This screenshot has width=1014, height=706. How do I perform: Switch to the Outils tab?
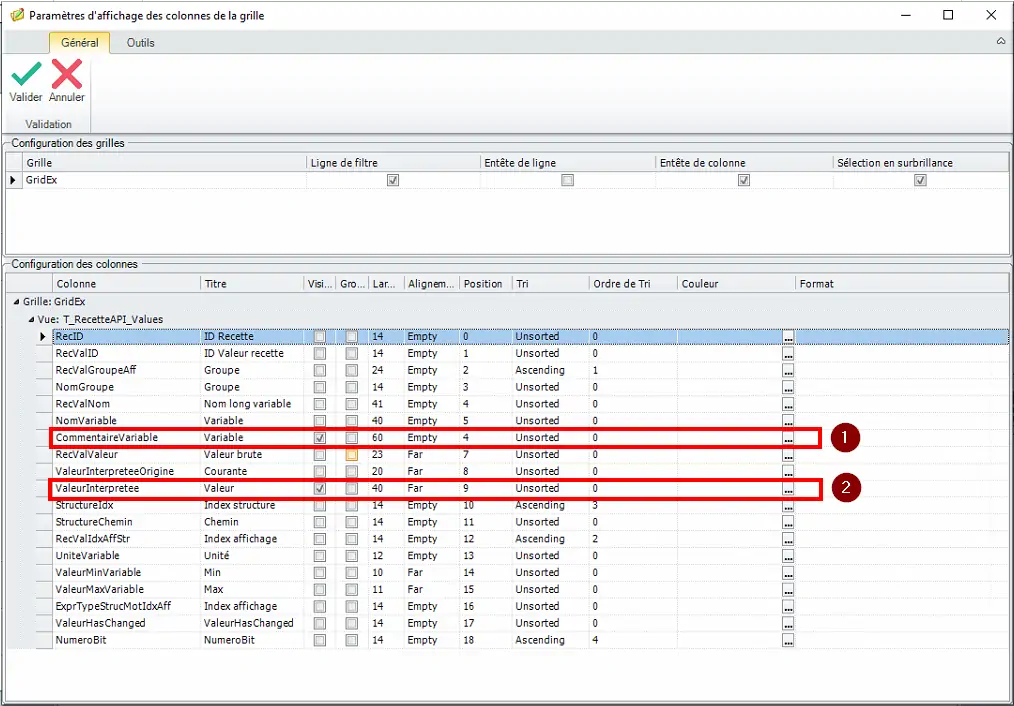(x=140, y=43)
